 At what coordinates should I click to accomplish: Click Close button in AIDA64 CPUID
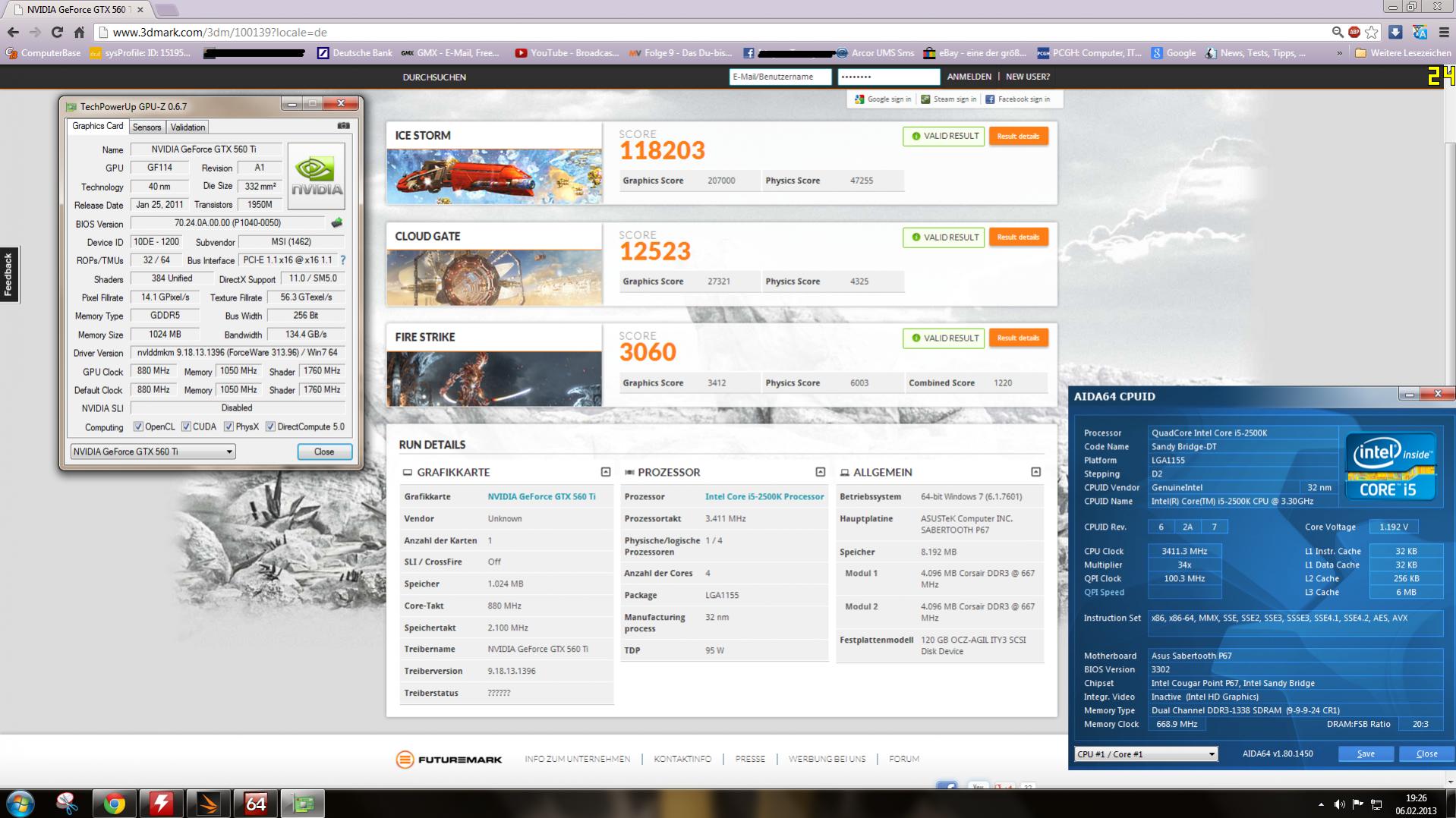pyautogui.click(x=1427, y=754)
